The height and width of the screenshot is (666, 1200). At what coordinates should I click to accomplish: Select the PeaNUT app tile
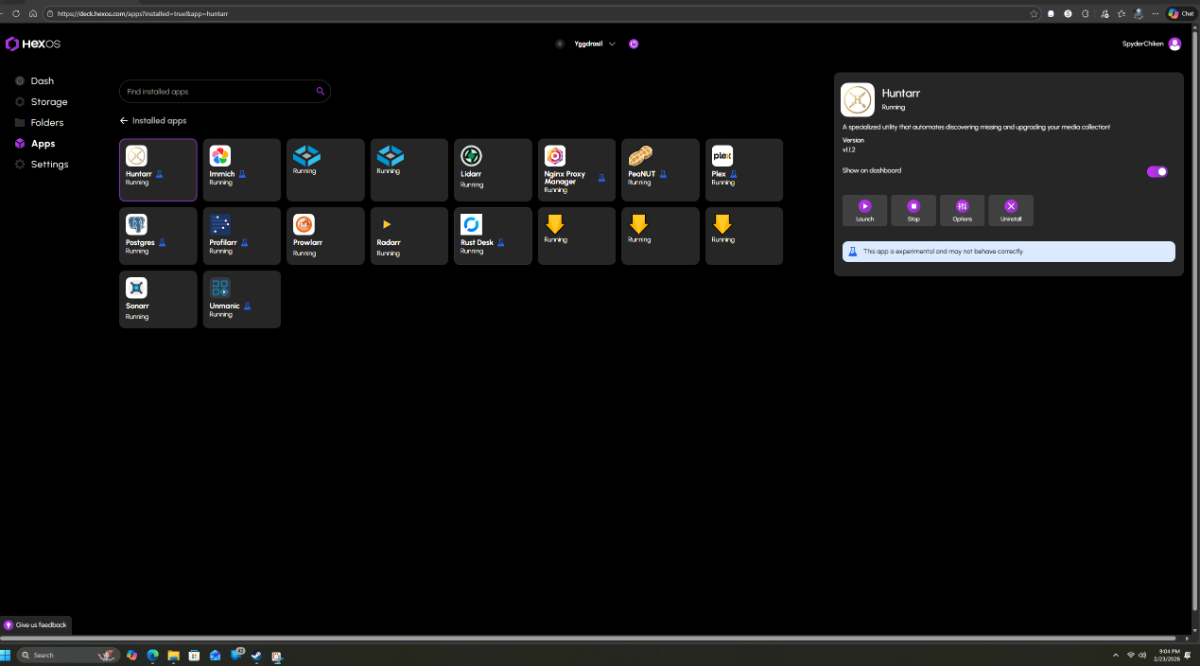click(660, 170)
